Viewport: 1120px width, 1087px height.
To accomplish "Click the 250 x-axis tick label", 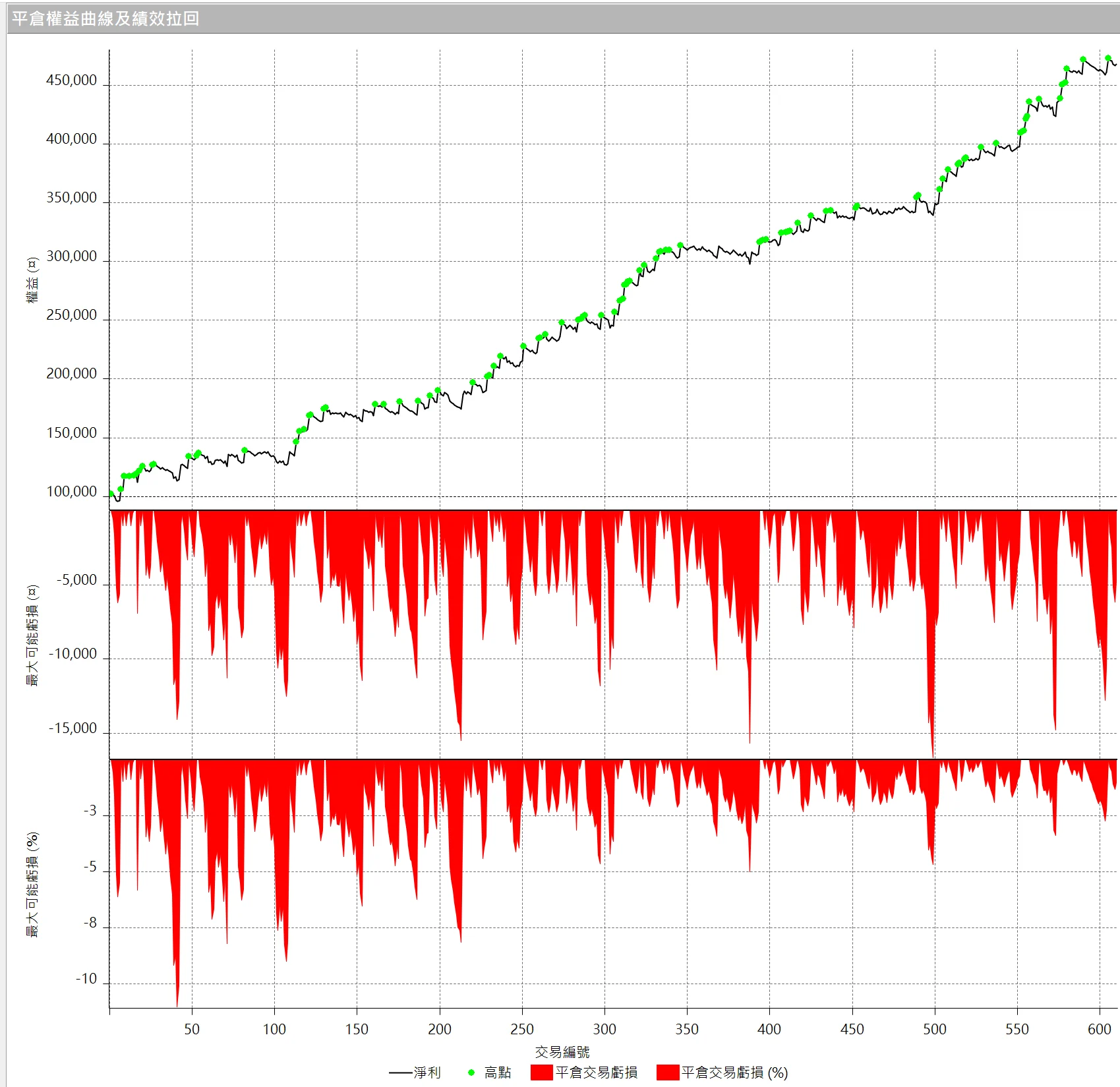I will point(522,1029).
